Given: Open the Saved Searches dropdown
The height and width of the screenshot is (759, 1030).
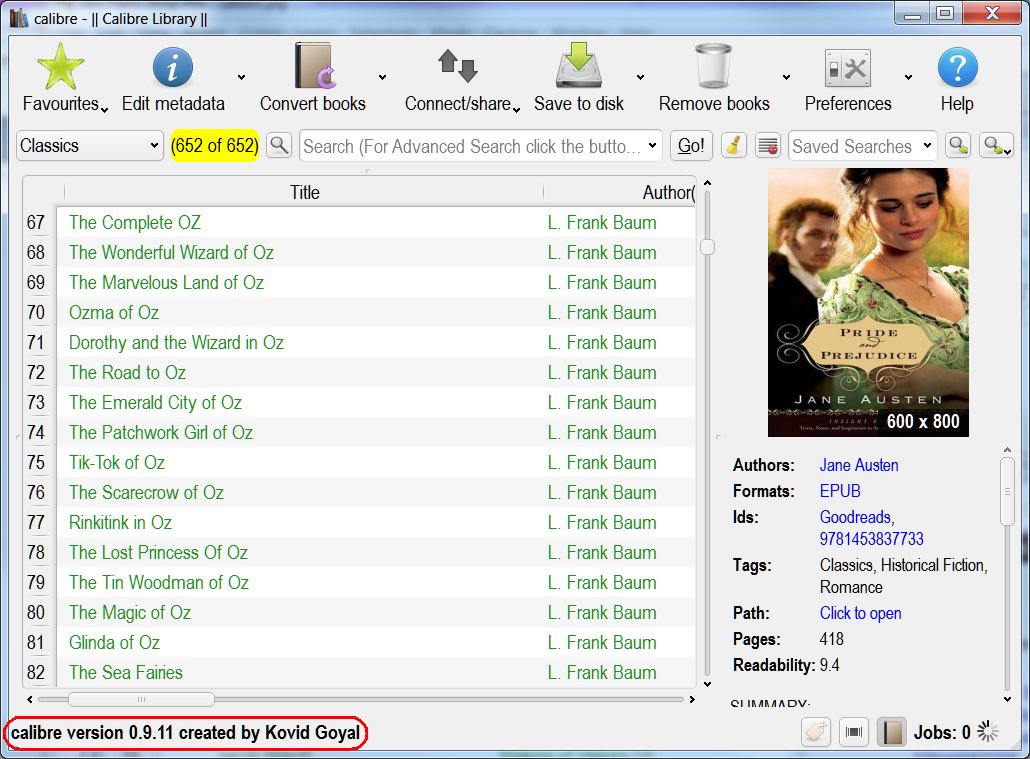Looking at the screenshot, I should [862, 146].
